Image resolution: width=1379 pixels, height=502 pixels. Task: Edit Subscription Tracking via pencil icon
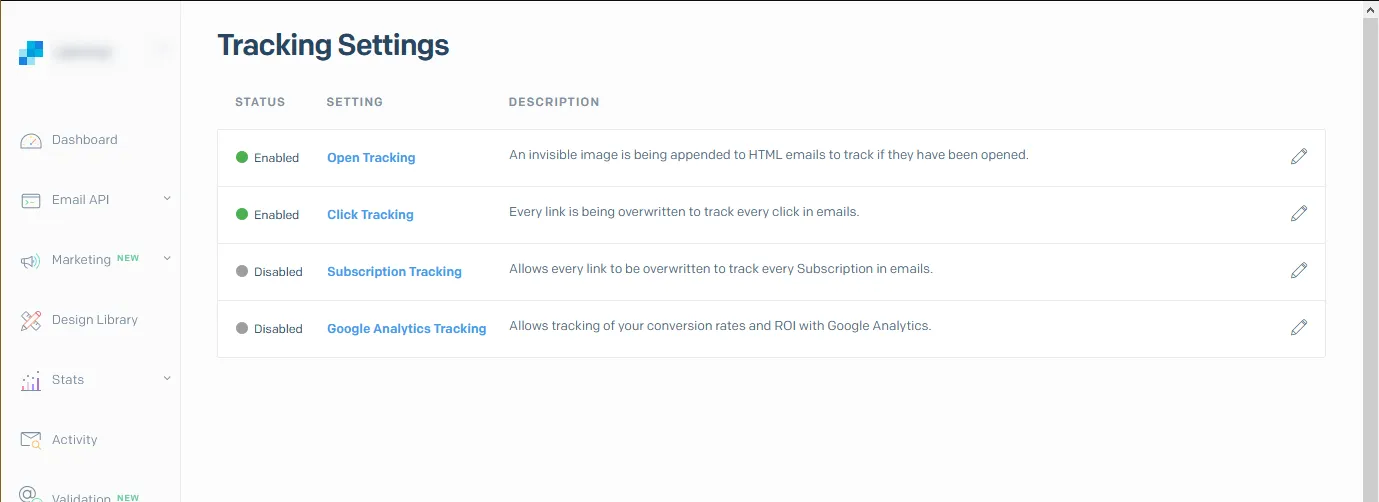[1299, 271]
